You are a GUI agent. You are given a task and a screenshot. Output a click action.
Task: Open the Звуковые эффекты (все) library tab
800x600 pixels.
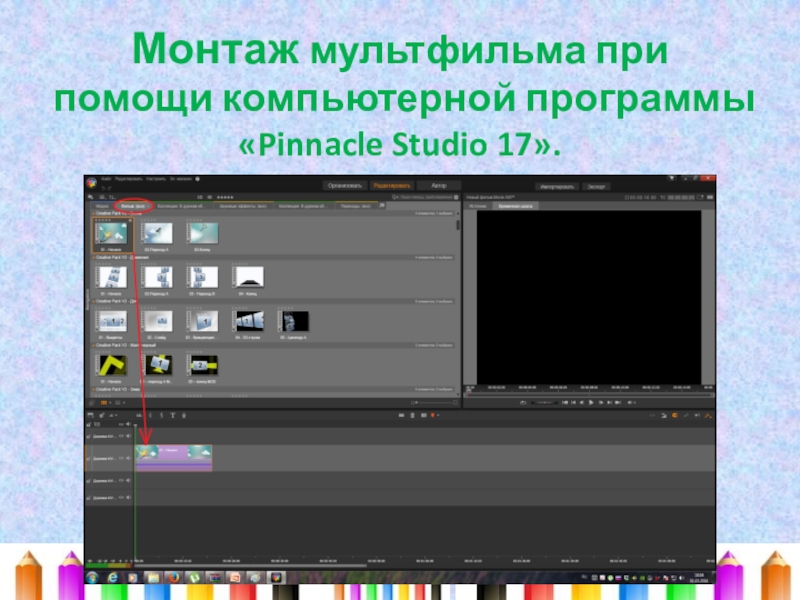243,206
